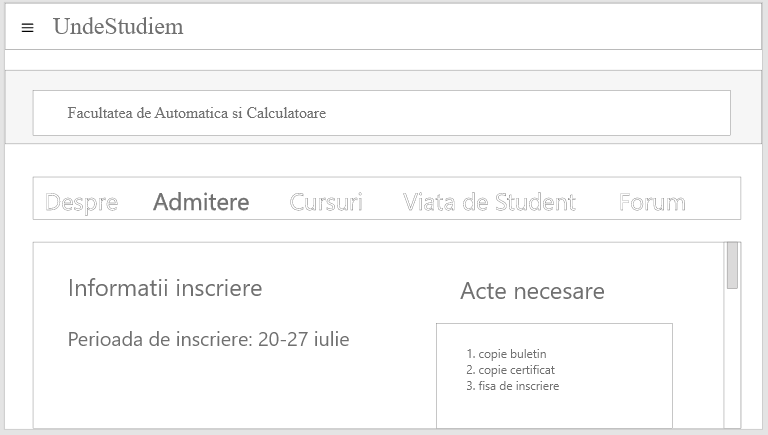Click the Acte necesare heading

532,292
